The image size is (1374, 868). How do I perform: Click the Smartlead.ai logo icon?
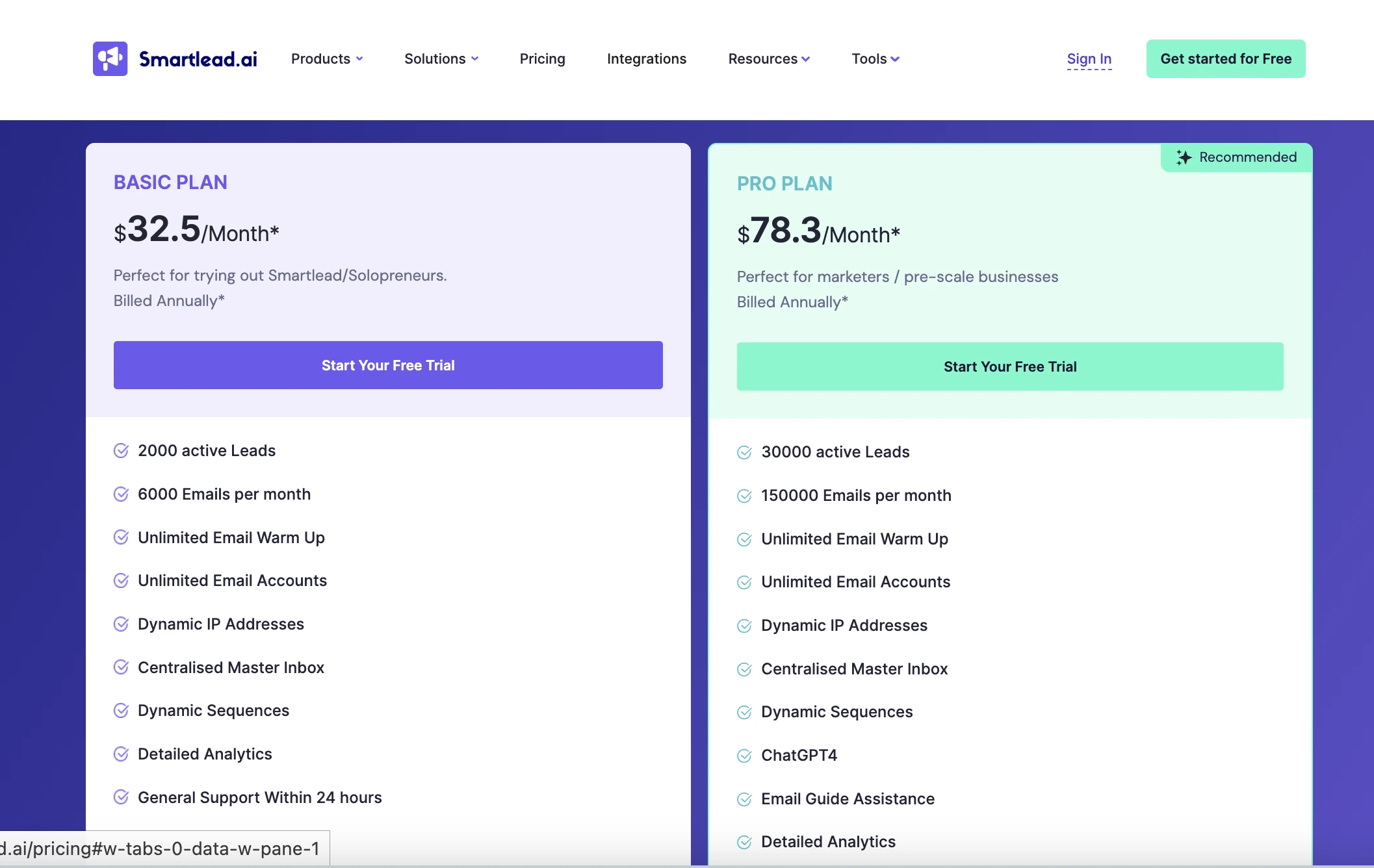110,58
